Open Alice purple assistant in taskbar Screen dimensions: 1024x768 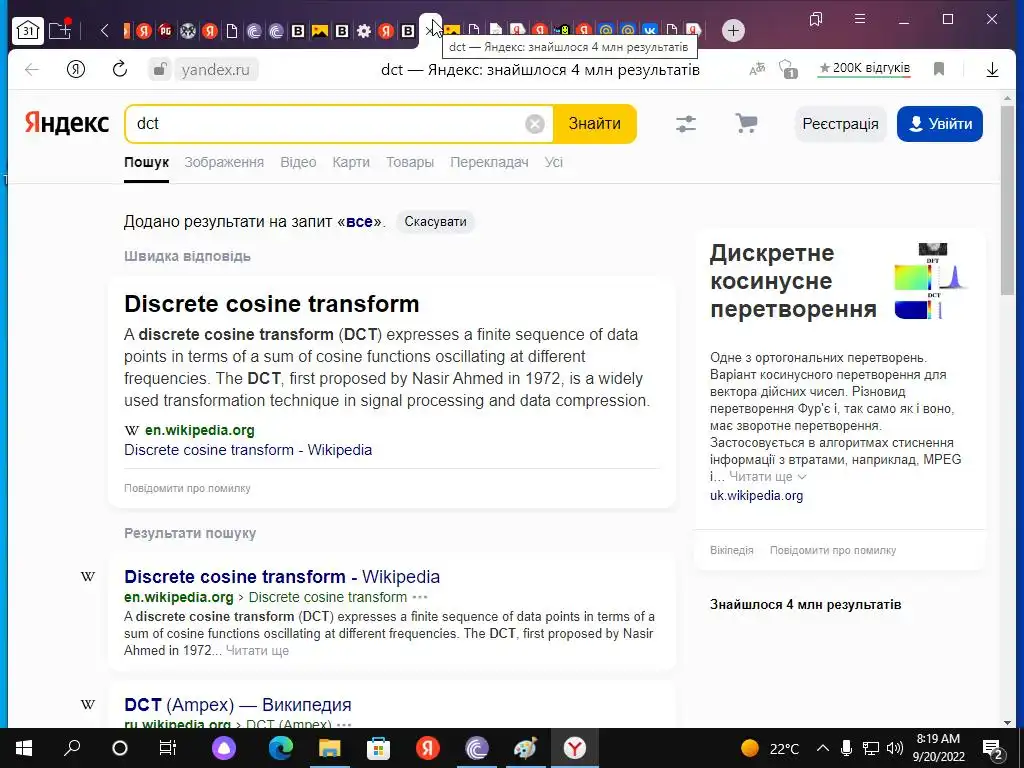[x=224, y=748]
